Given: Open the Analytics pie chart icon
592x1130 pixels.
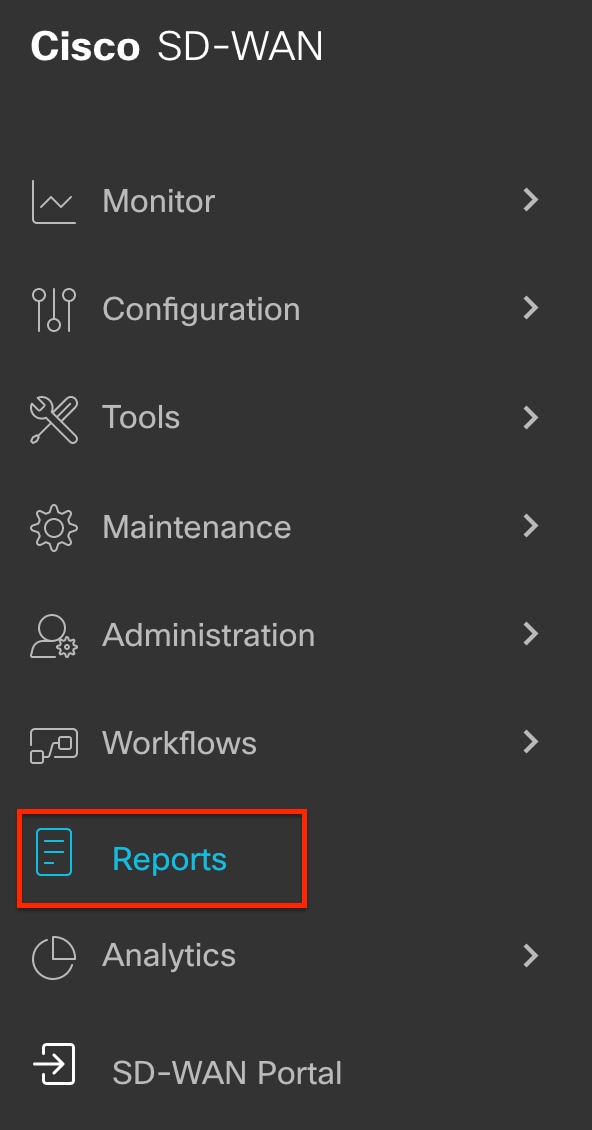Looking at the screenshot, I should pos(53,958).
